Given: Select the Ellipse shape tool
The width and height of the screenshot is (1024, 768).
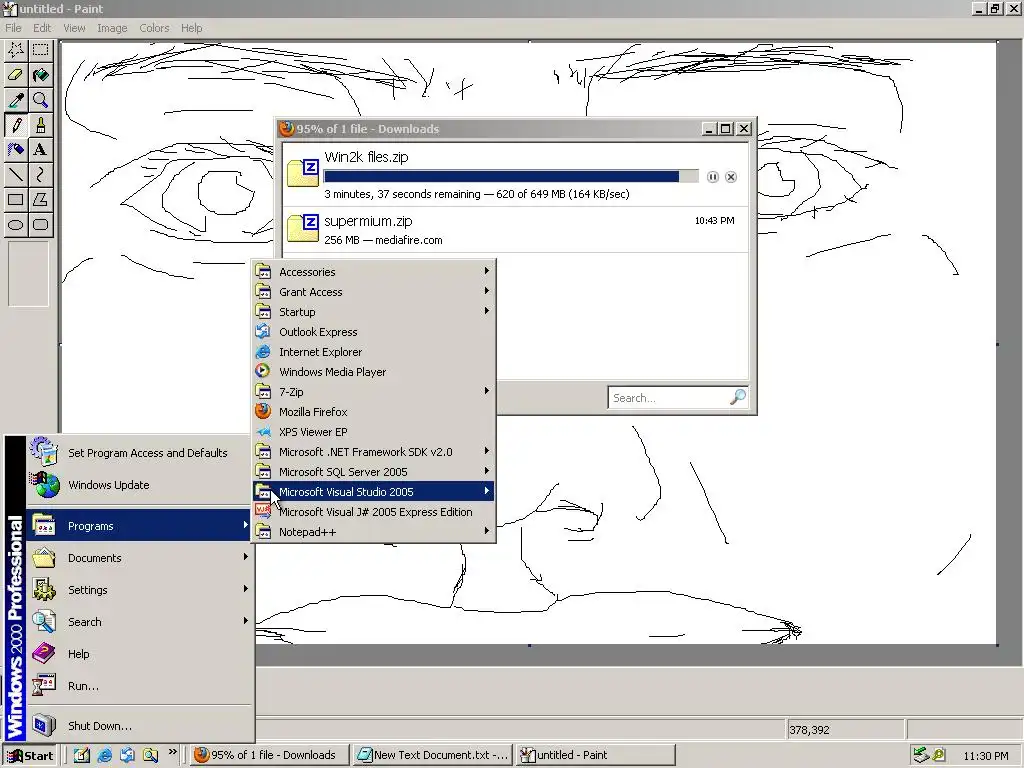Looking at the screenshot, I should pos(16,225).
